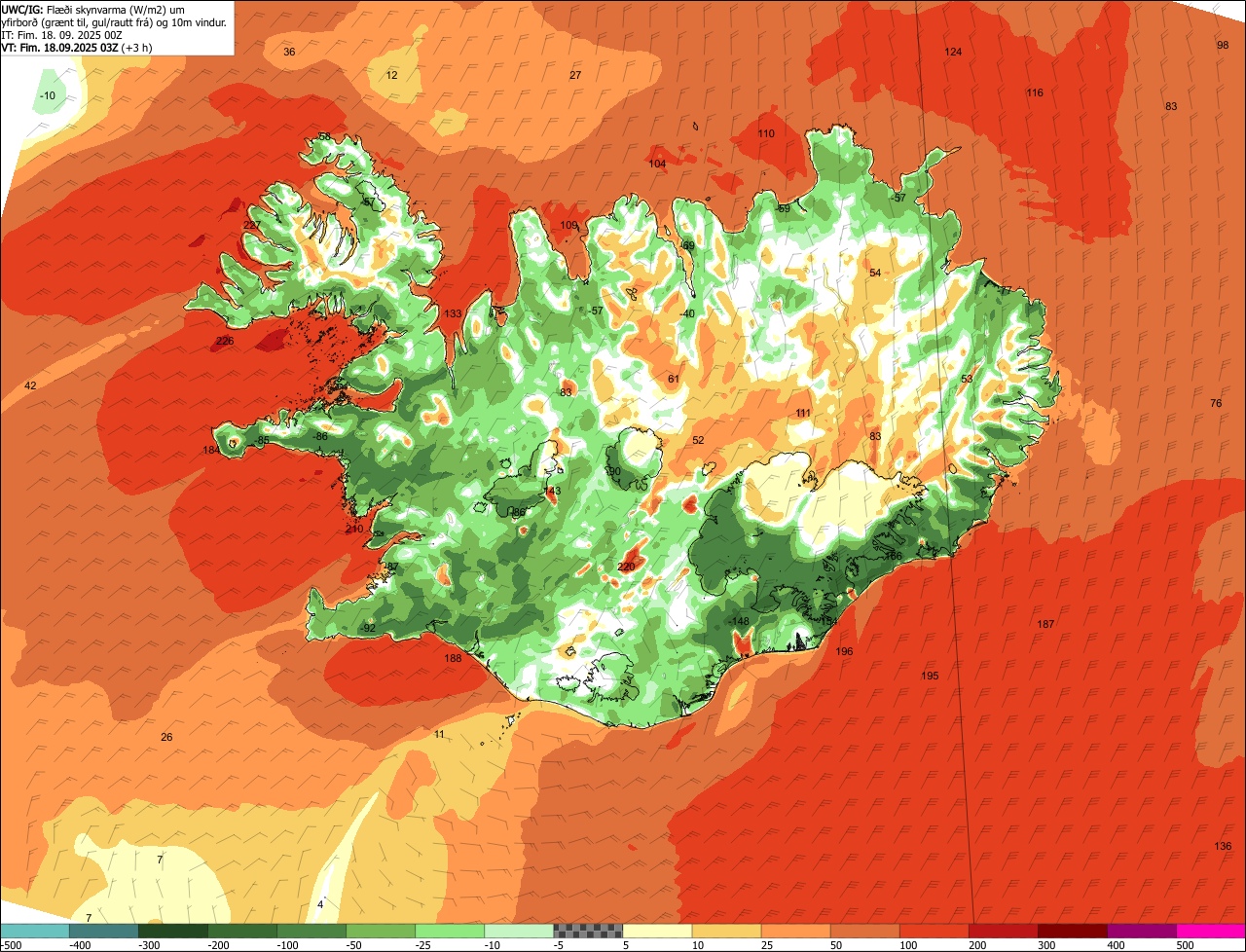The height and width of the screenshot is (952, 1246).
Task: Click the '-500' legend tick label
Action: [x=11, y=945]
